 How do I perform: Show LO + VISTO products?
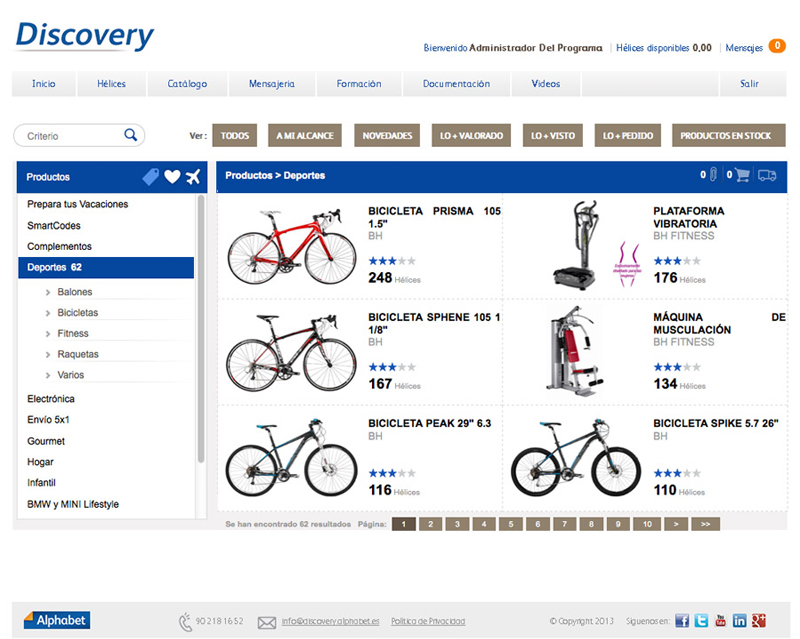(553, 135)
